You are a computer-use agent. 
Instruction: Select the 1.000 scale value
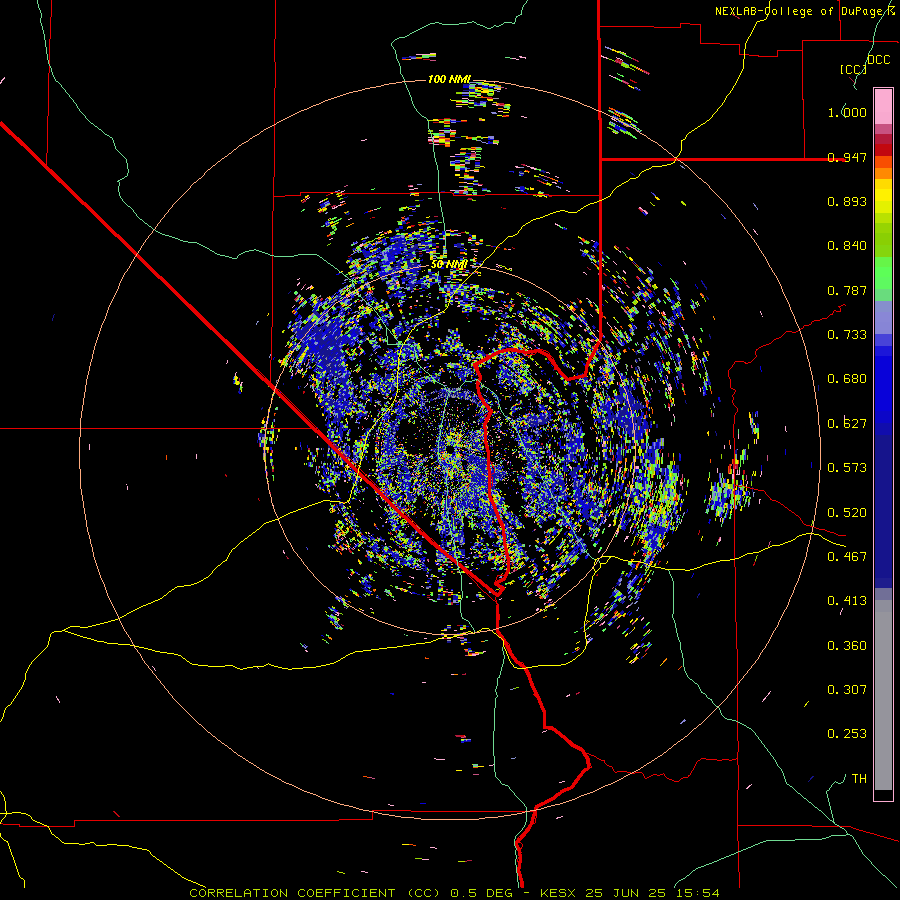[847, 112]
